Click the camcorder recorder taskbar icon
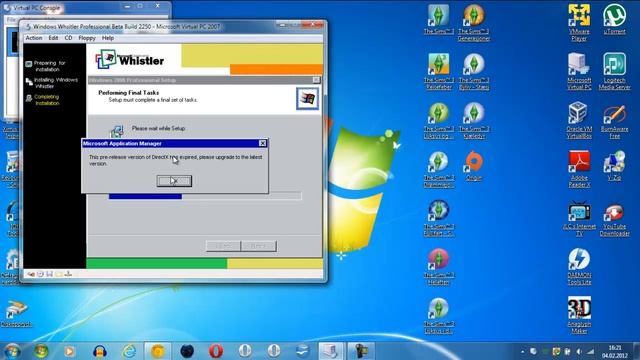Screen dimensions: 640x360 (x=361, y=351)
